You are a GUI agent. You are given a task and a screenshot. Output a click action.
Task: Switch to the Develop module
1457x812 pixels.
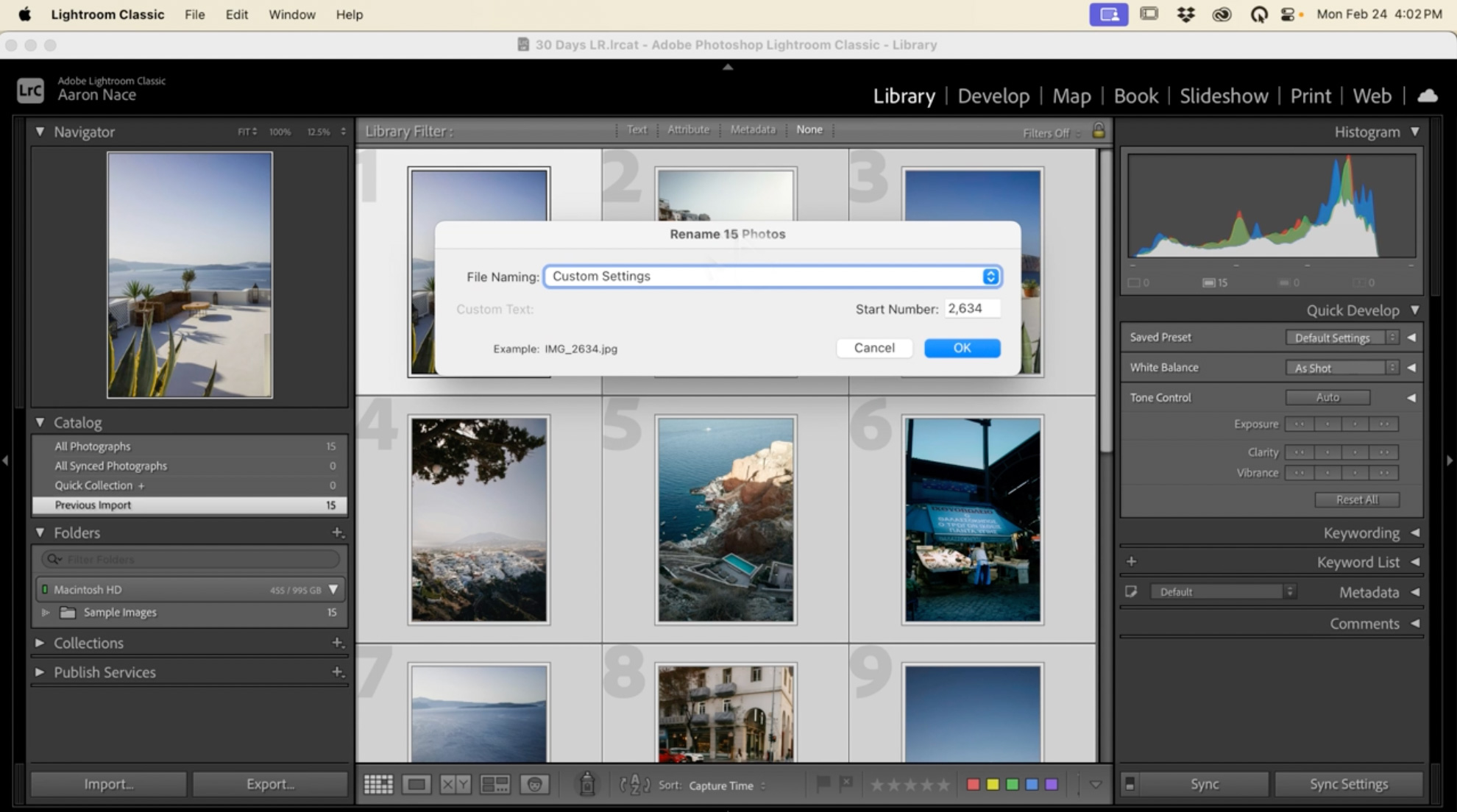click(993, 96)
